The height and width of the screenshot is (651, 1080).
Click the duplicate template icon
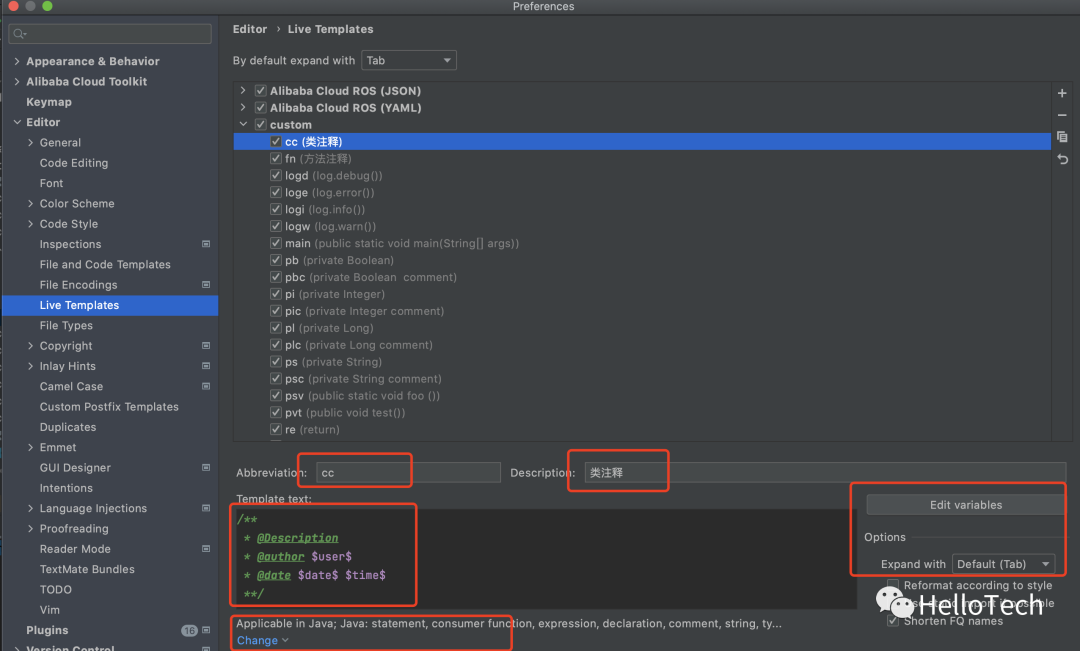[1062, 137]
